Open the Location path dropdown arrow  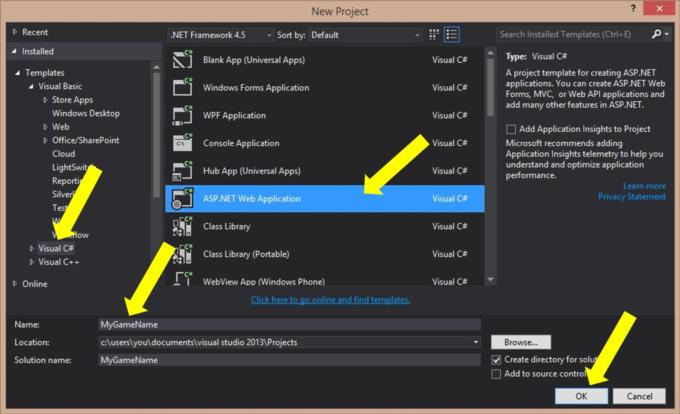[475, 342]
